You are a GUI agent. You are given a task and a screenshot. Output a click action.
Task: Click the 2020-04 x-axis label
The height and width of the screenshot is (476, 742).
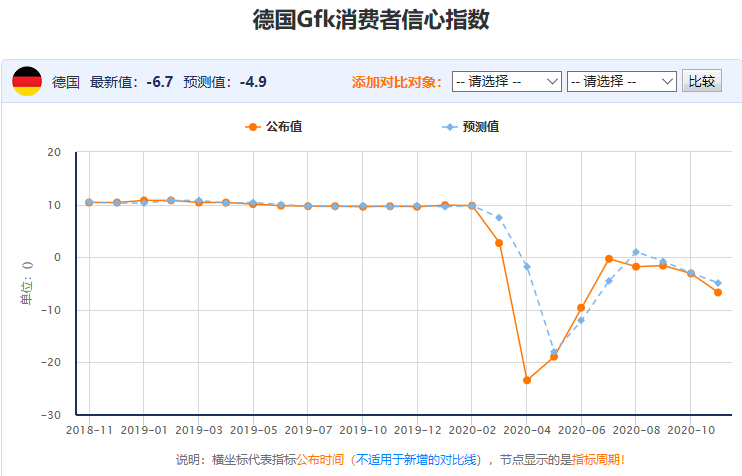[x=527, y=430]
